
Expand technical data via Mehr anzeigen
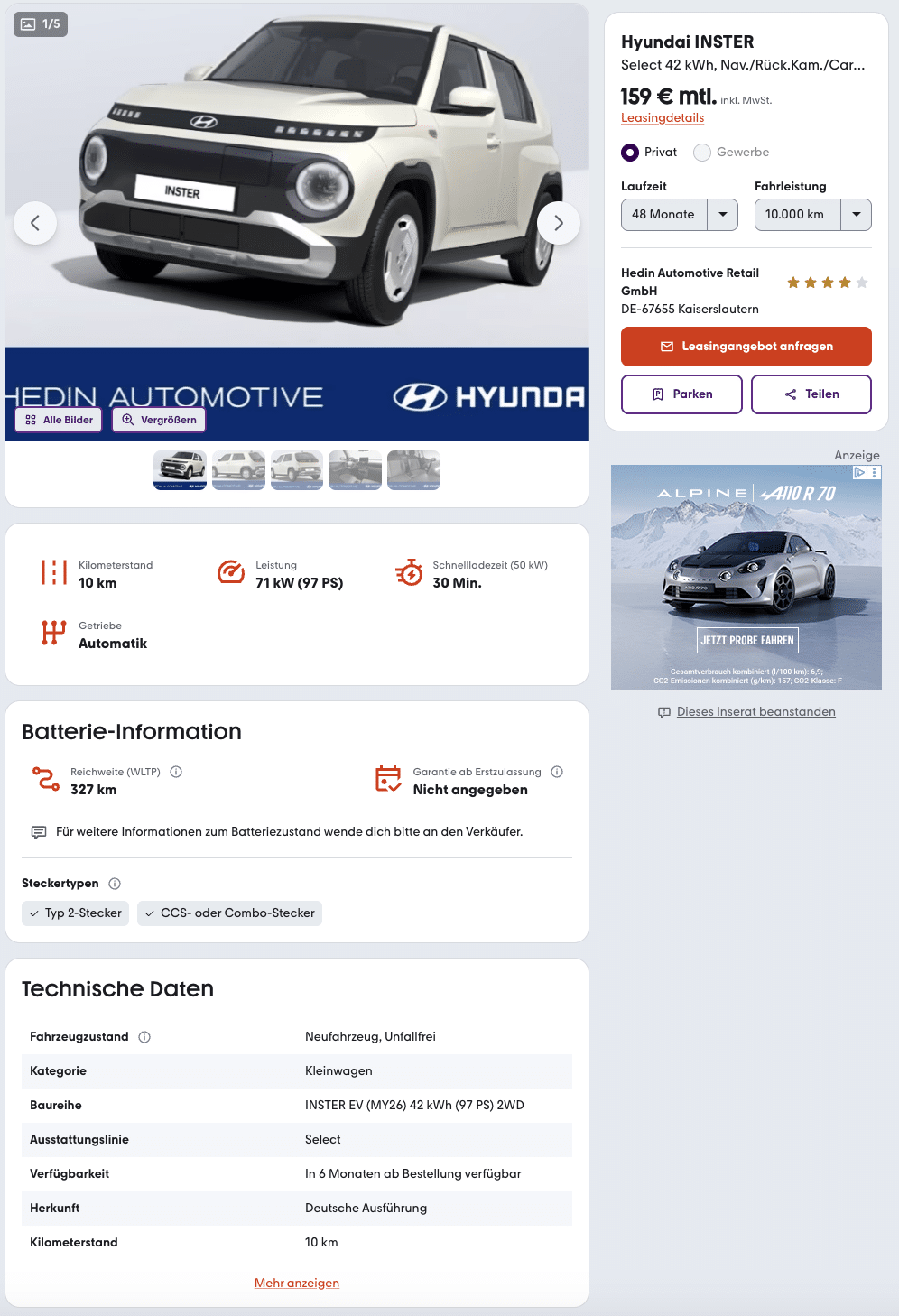(297, 1283)
